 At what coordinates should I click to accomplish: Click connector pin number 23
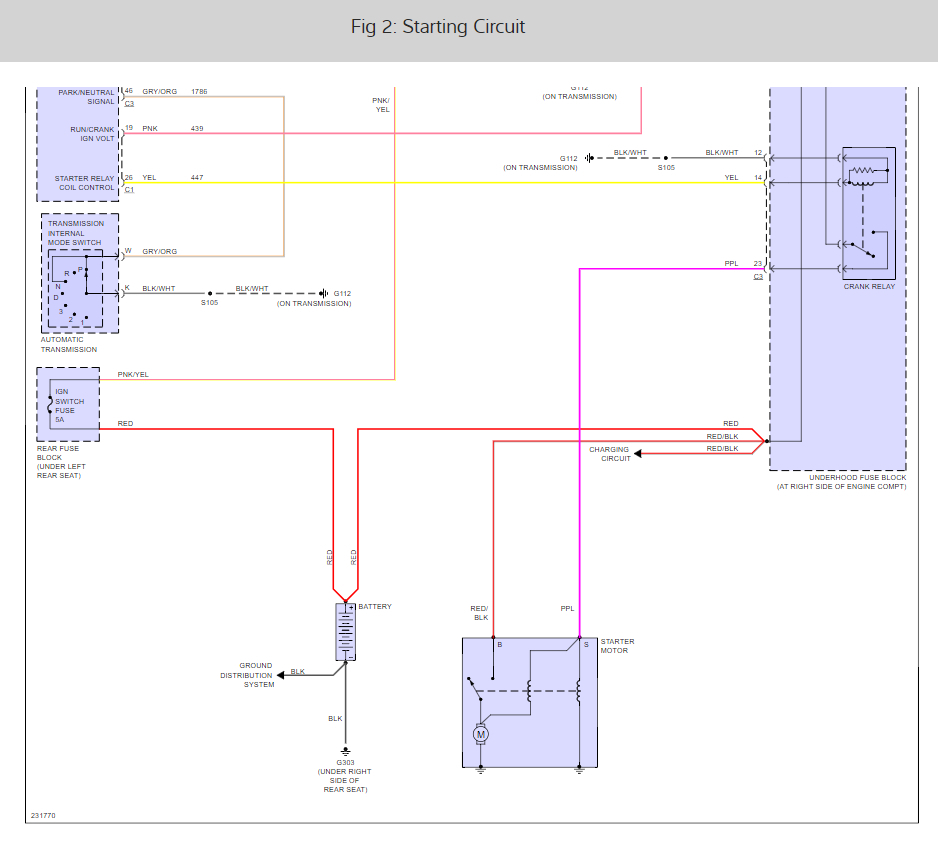point(758,263)
